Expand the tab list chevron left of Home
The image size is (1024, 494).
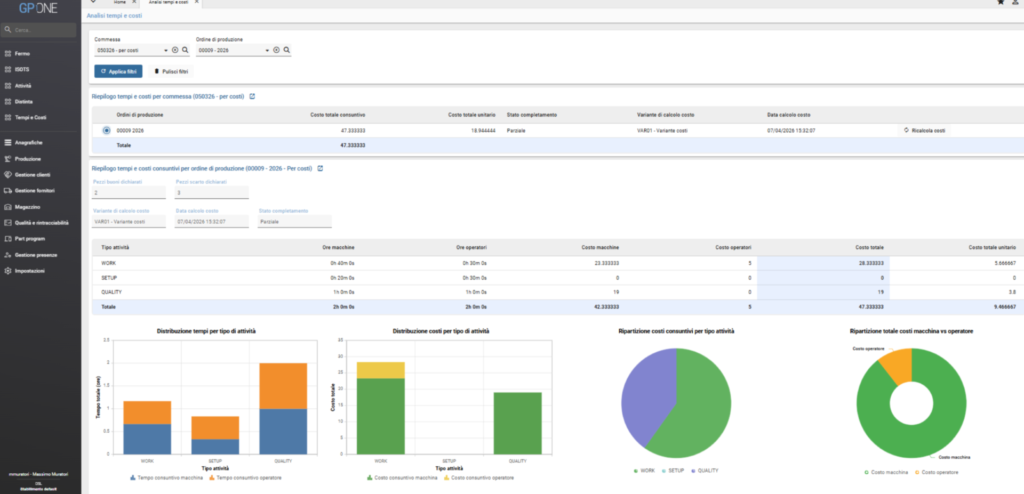click(93, 2)
